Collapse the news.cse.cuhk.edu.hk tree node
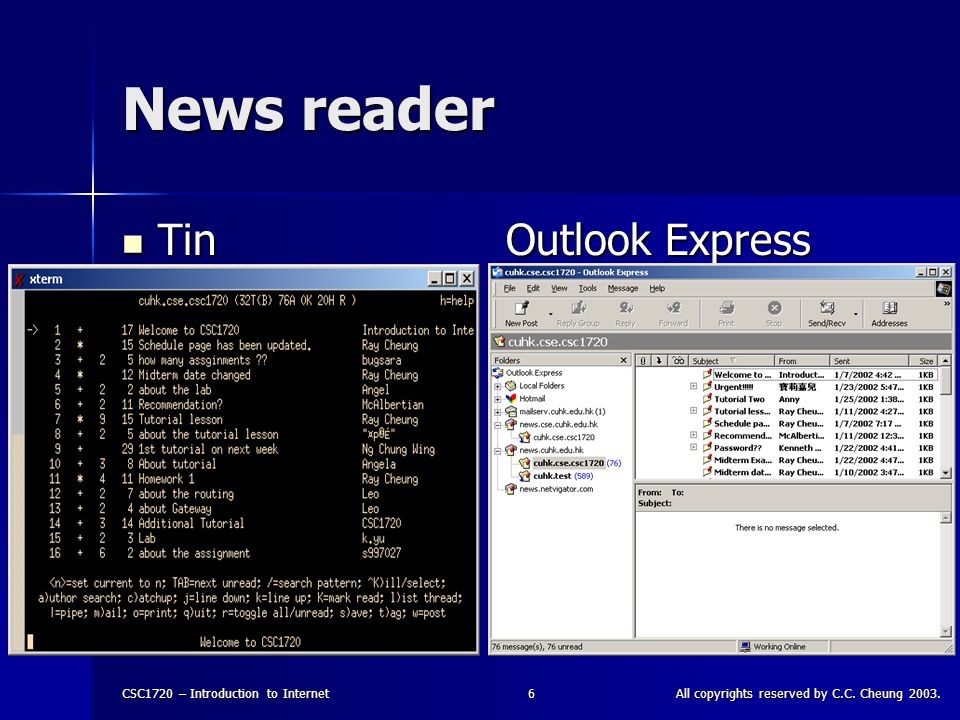Screen dimensions: 960x720 click(x=498, y=425)
